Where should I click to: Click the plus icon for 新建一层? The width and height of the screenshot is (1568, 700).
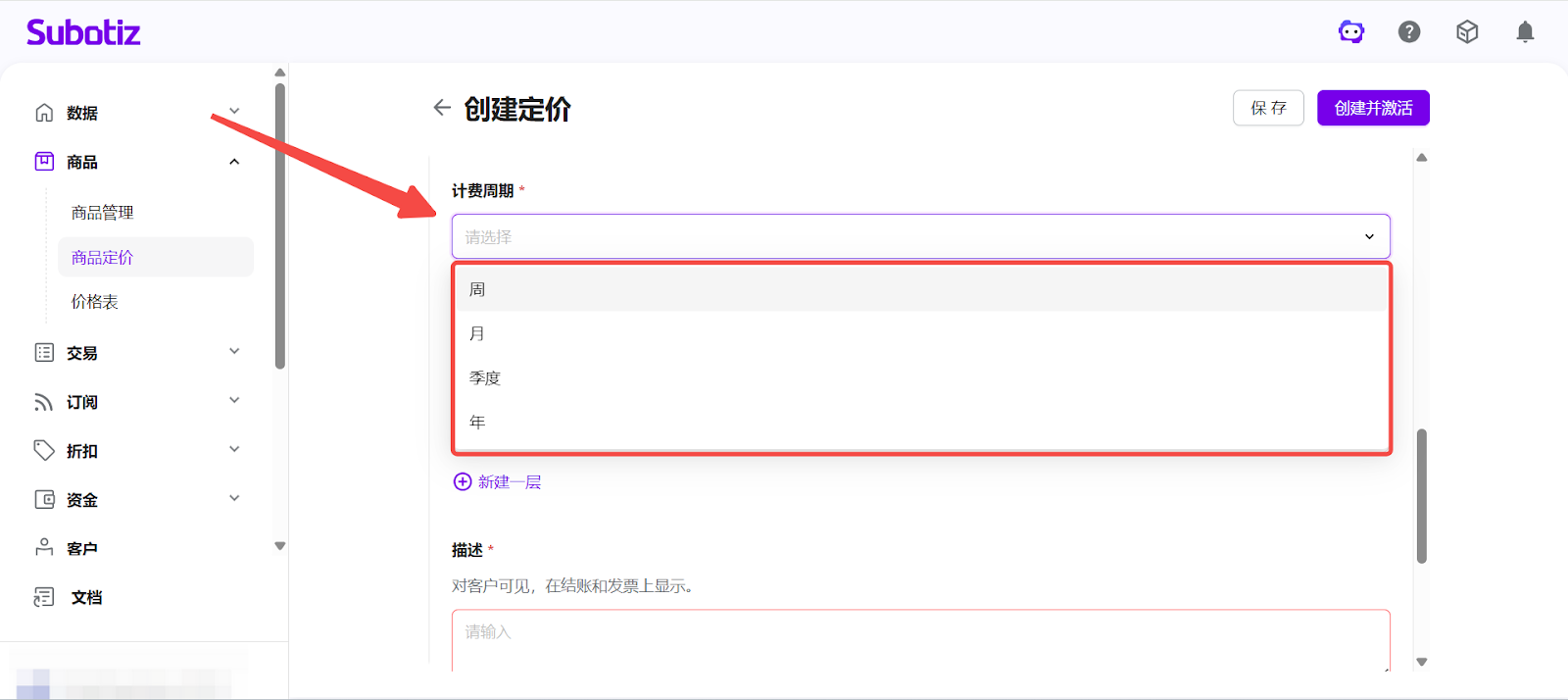coord(463,481)
